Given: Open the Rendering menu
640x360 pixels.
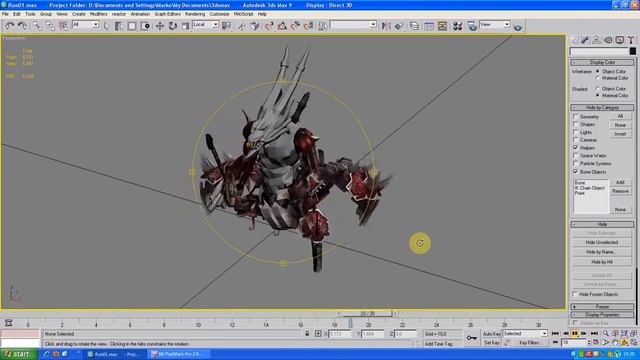Looking at the screenshot, I should click(x=195, y=14).
